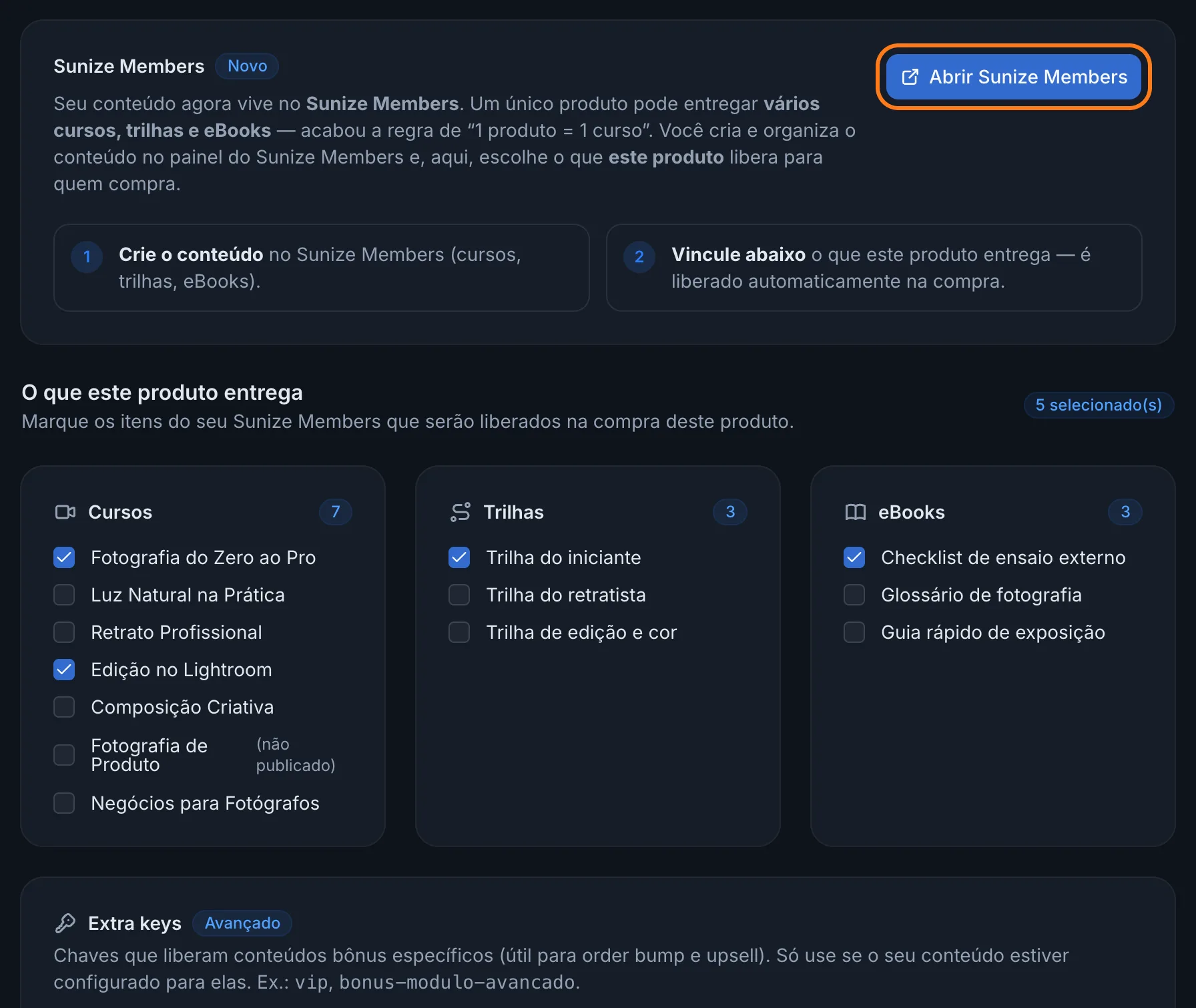Uncheck Fotografia do Zero ao Pro
The image size is (1196, 1008).
pos(64,557)
